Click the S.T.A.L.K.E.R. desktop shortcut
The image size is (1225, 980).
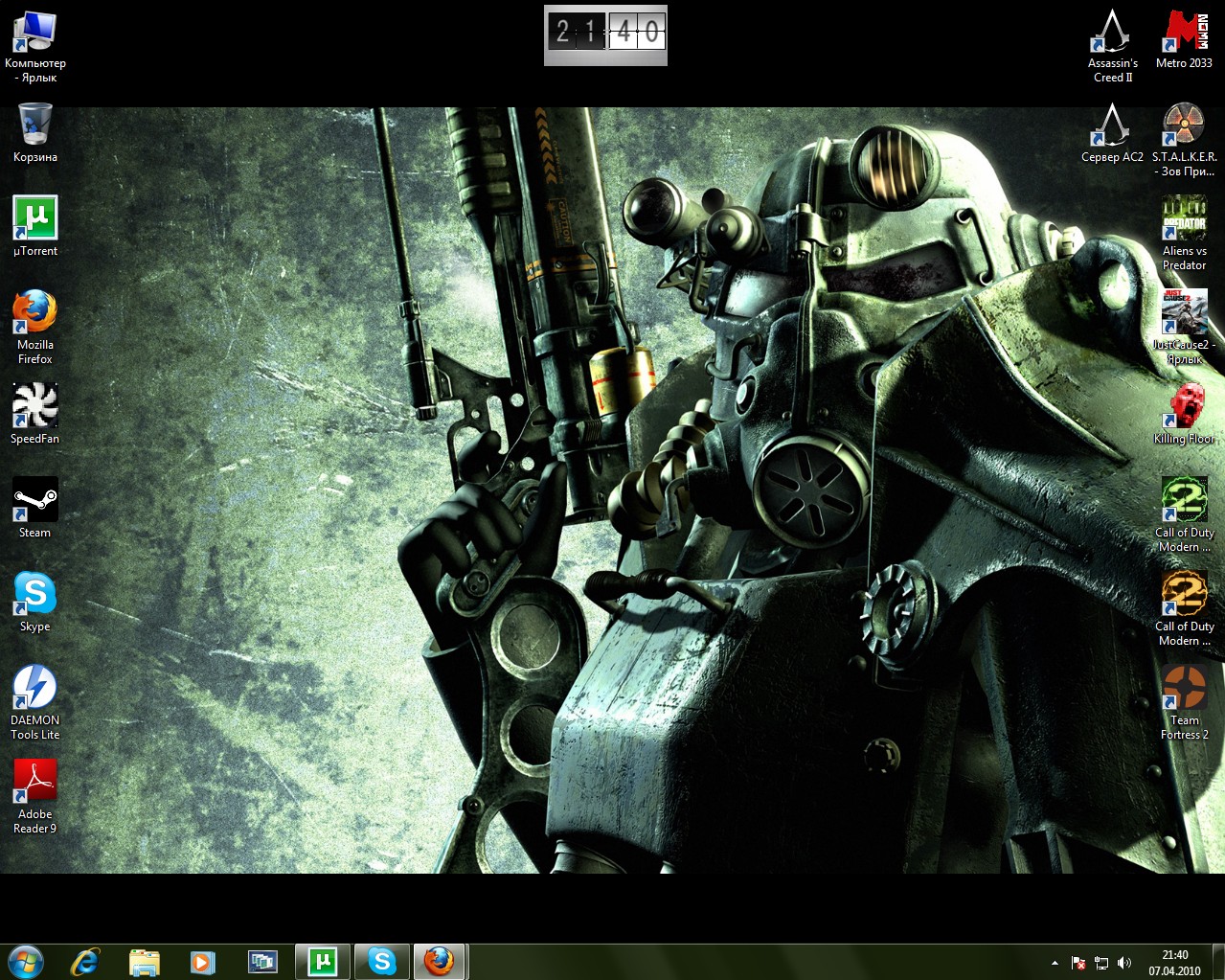coord(1184,125)
